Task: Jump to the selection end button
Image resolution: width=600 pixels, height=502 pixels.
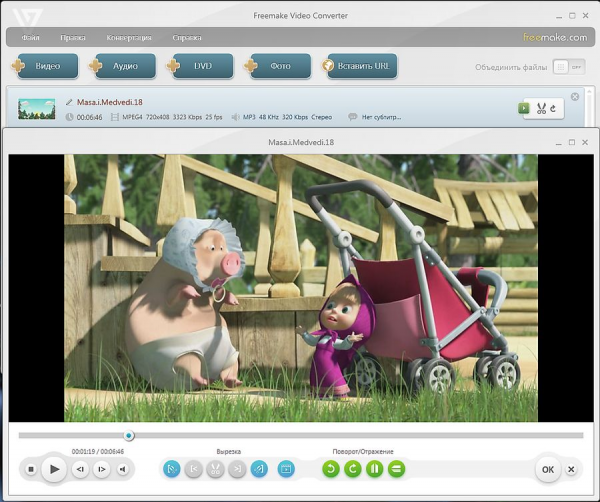Action: (237, 469)
